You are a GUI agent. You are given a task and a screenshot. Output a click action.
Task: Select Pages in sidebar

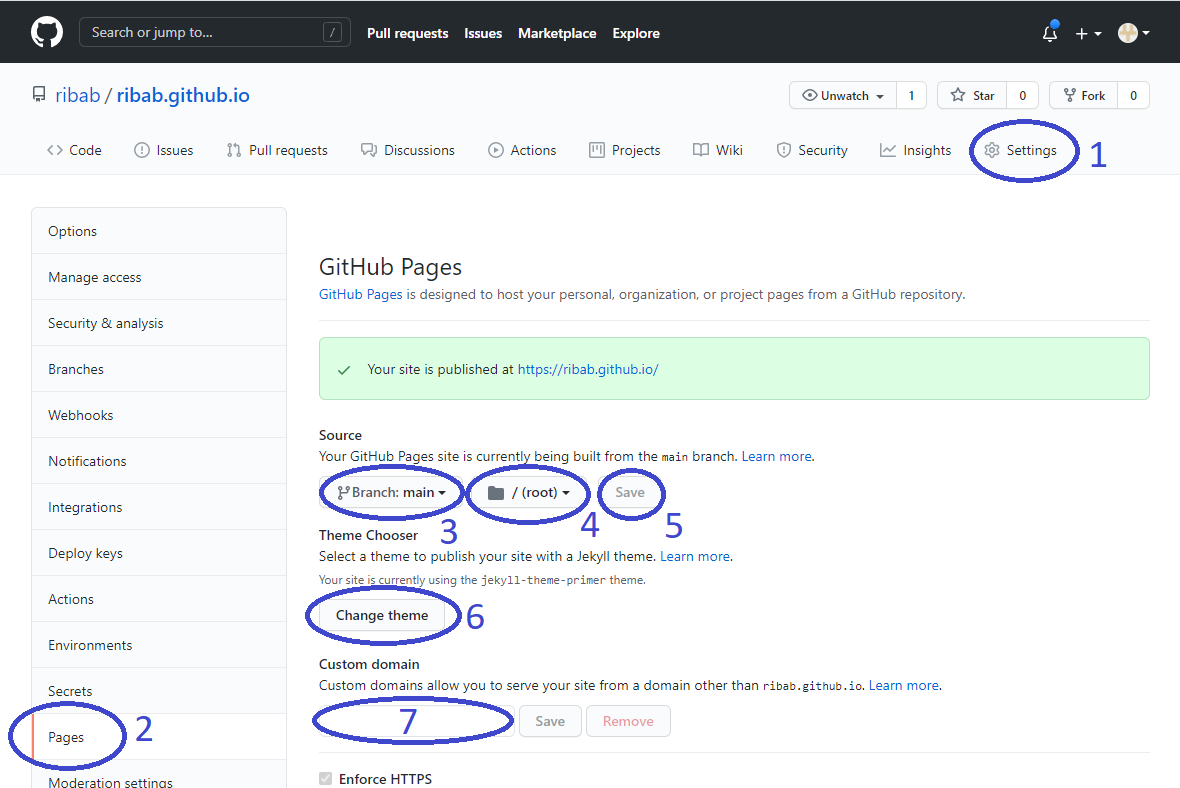[159, 737]
